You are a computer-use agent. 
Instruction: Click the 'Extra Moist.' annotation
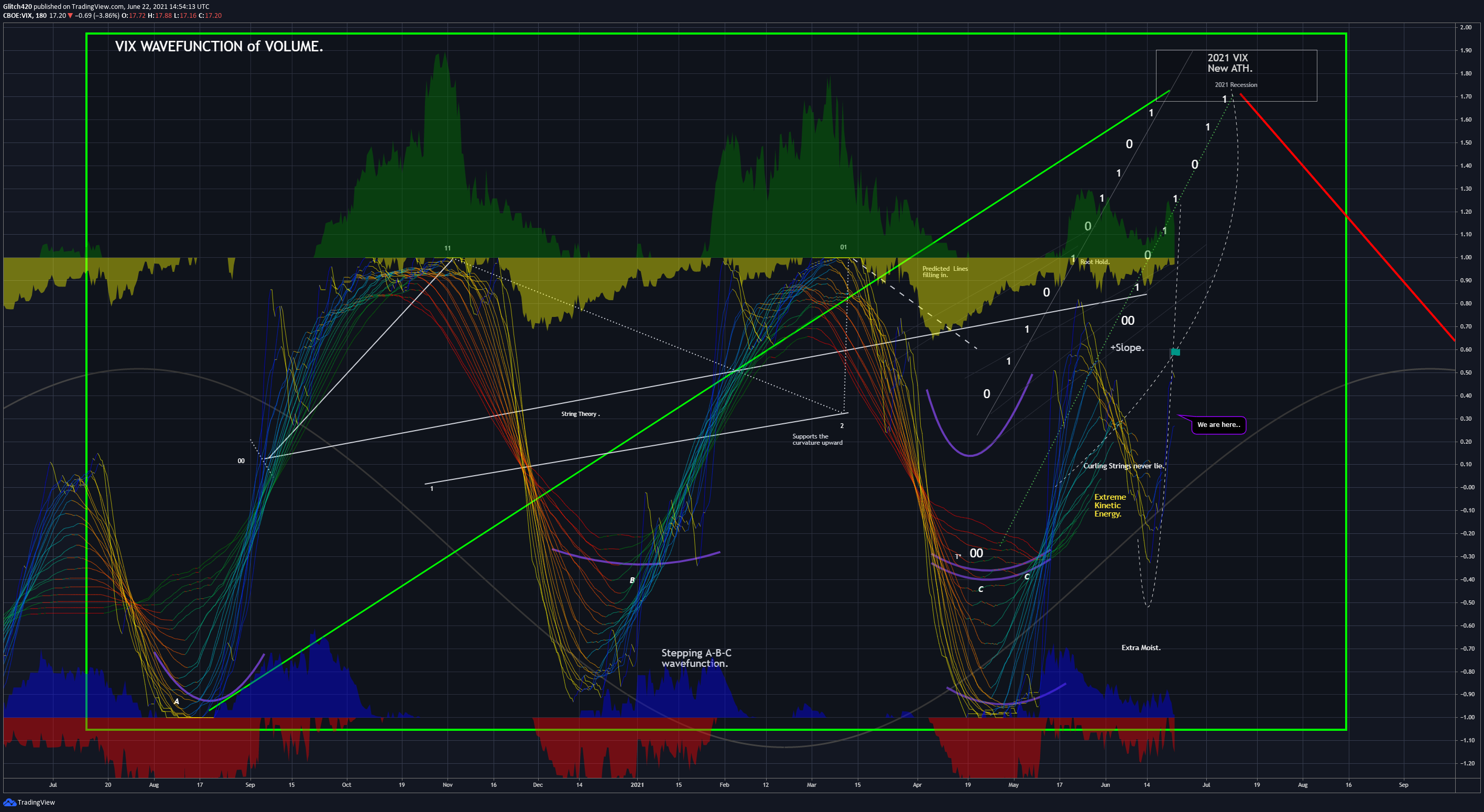point(1141,648)
